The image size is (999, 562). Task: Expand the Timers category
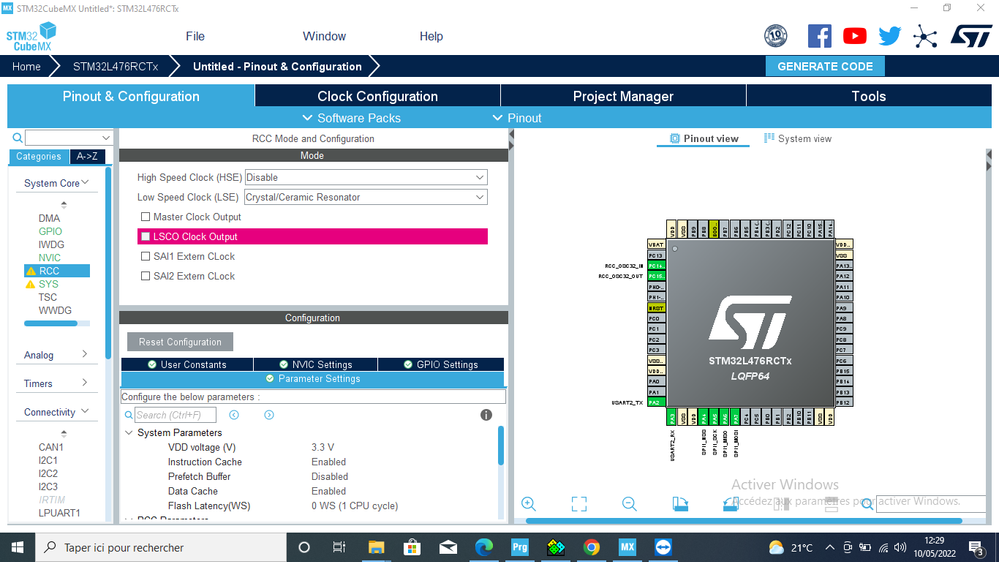click(x=56, y=383)
